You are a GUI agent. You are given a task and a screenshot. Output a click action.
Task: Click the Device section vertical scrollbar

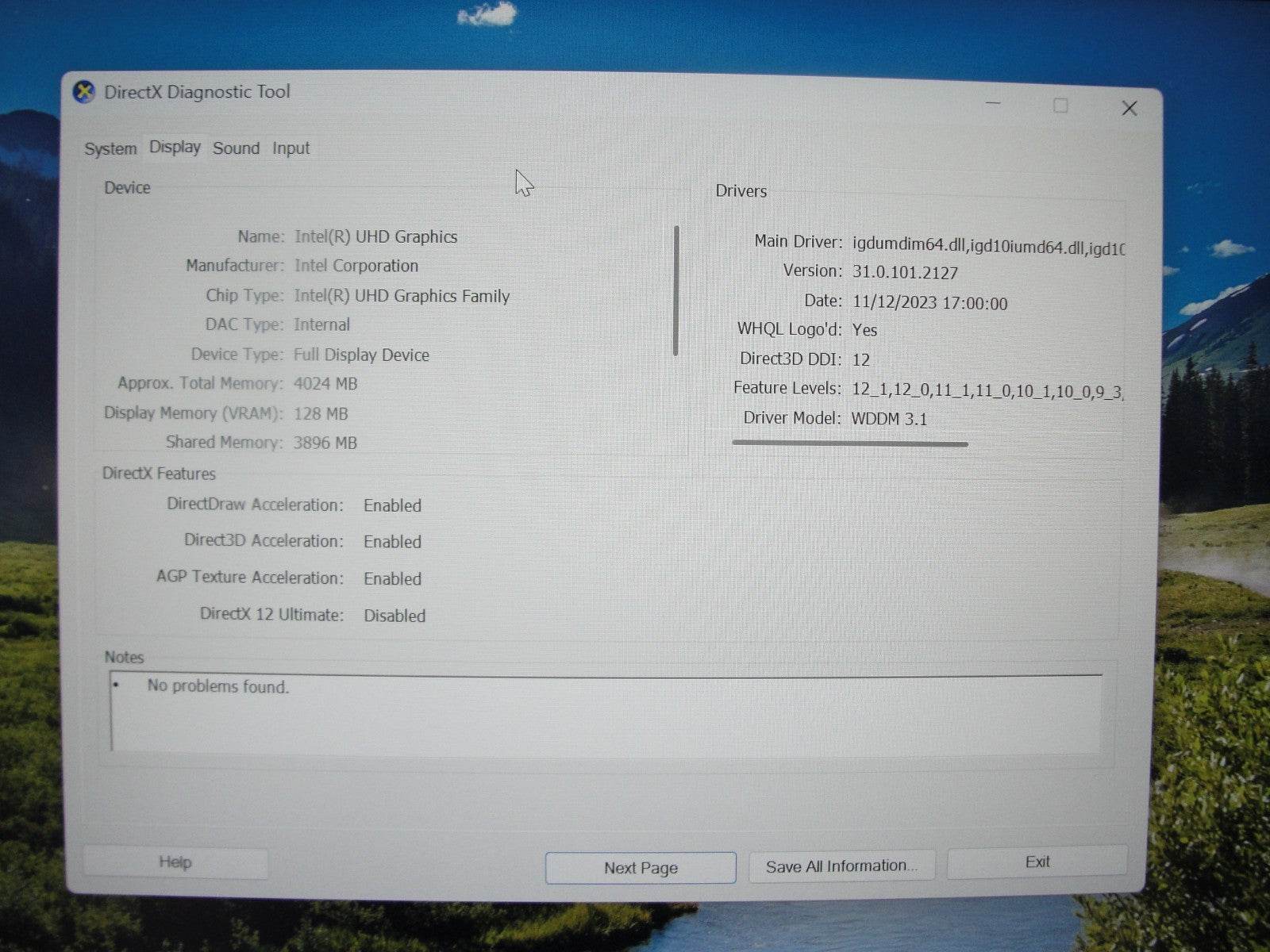pos(676,290)
